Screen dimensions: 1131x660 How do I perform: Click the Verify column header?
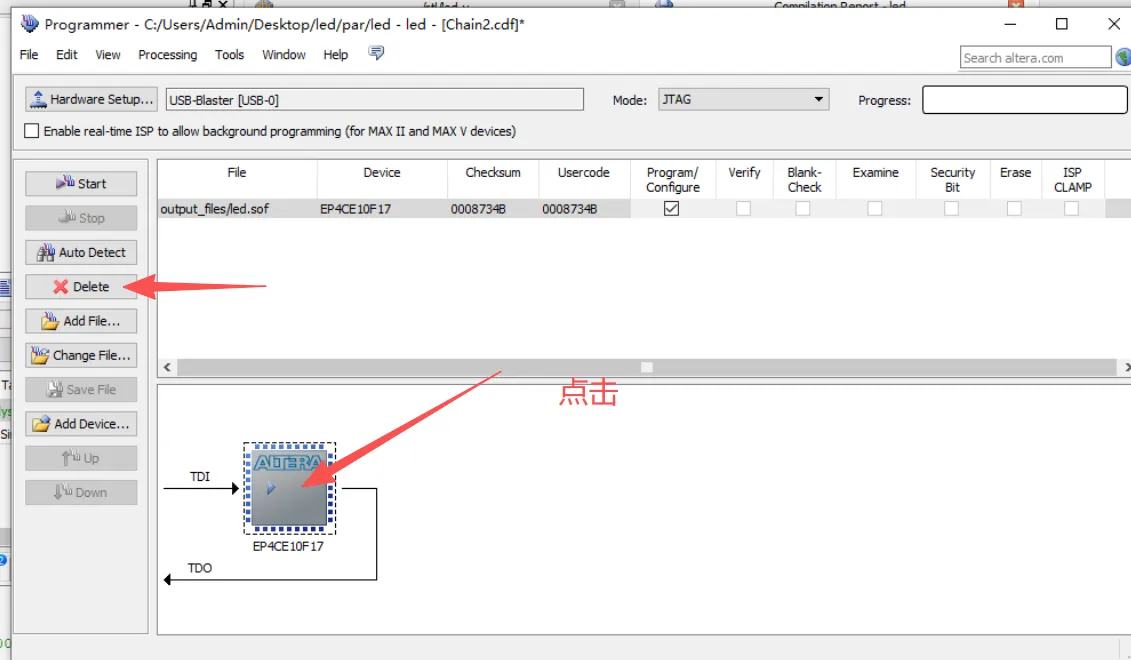pyautogui.click(x=744, y=179)
